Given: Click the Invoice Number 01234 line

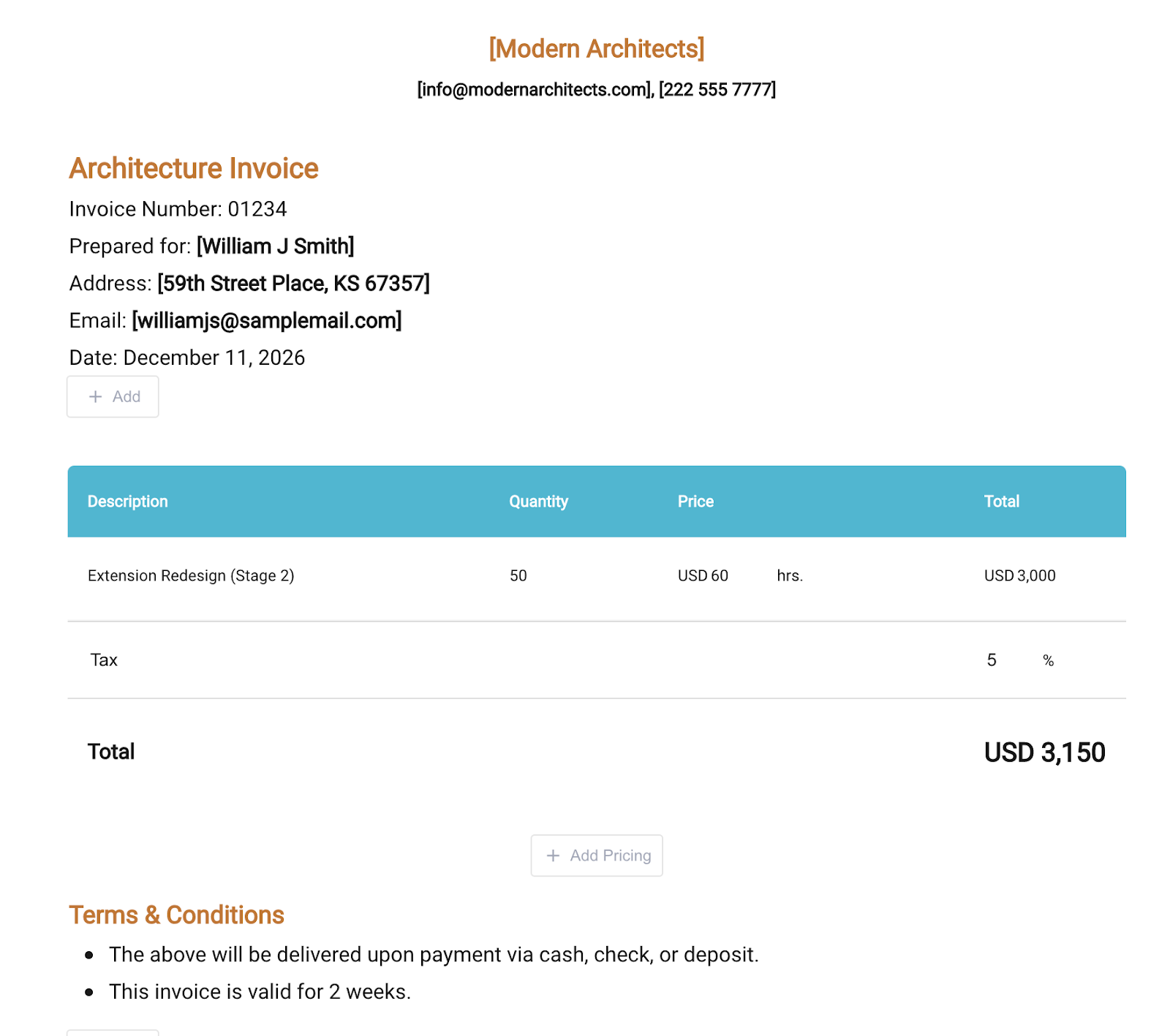Looking at the screenshot, I should point(178,209).
